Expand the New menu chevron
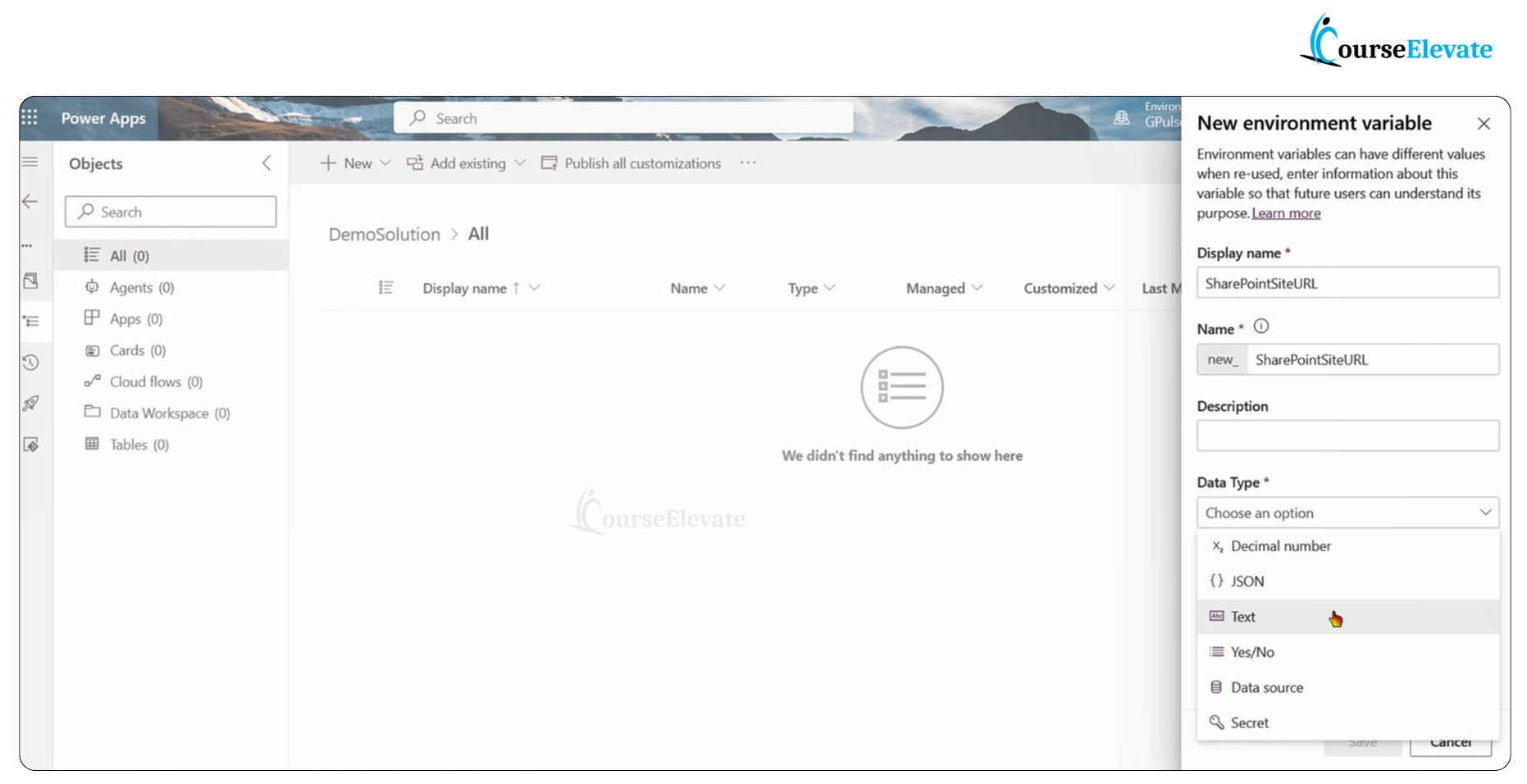The image size is (1527, 784). 385,162
